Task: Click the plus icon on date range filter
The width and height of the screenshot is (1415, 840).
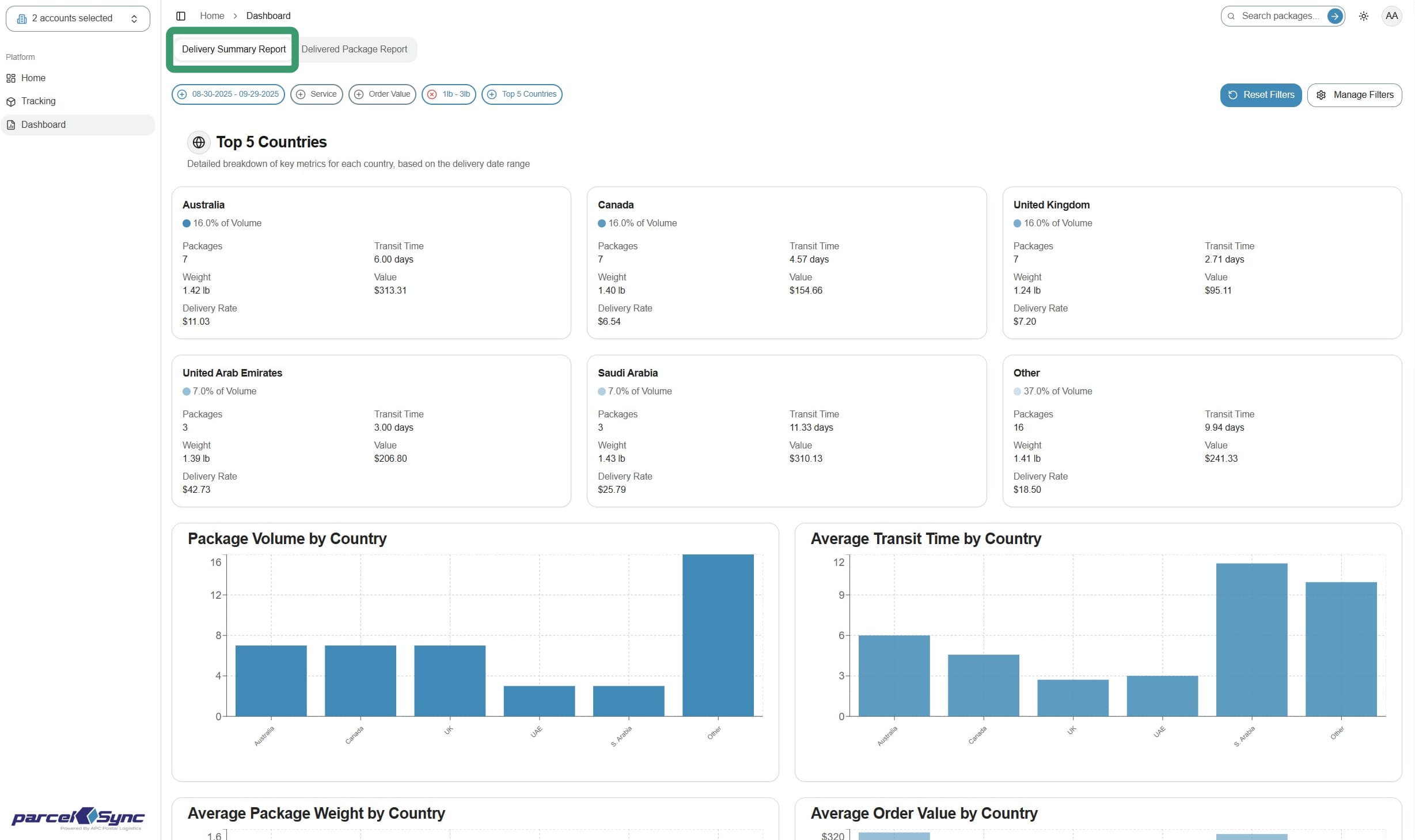Action: pyautogui.click(x=182, y=94)
